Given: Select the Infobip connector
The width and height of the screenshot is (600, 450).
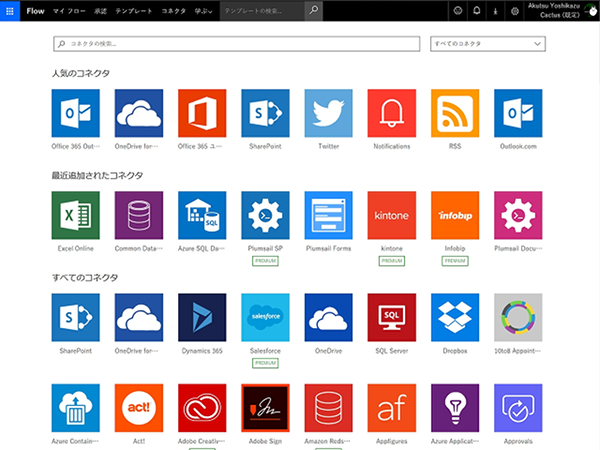Looking at the screenshot, I should (x=455, y=215).
